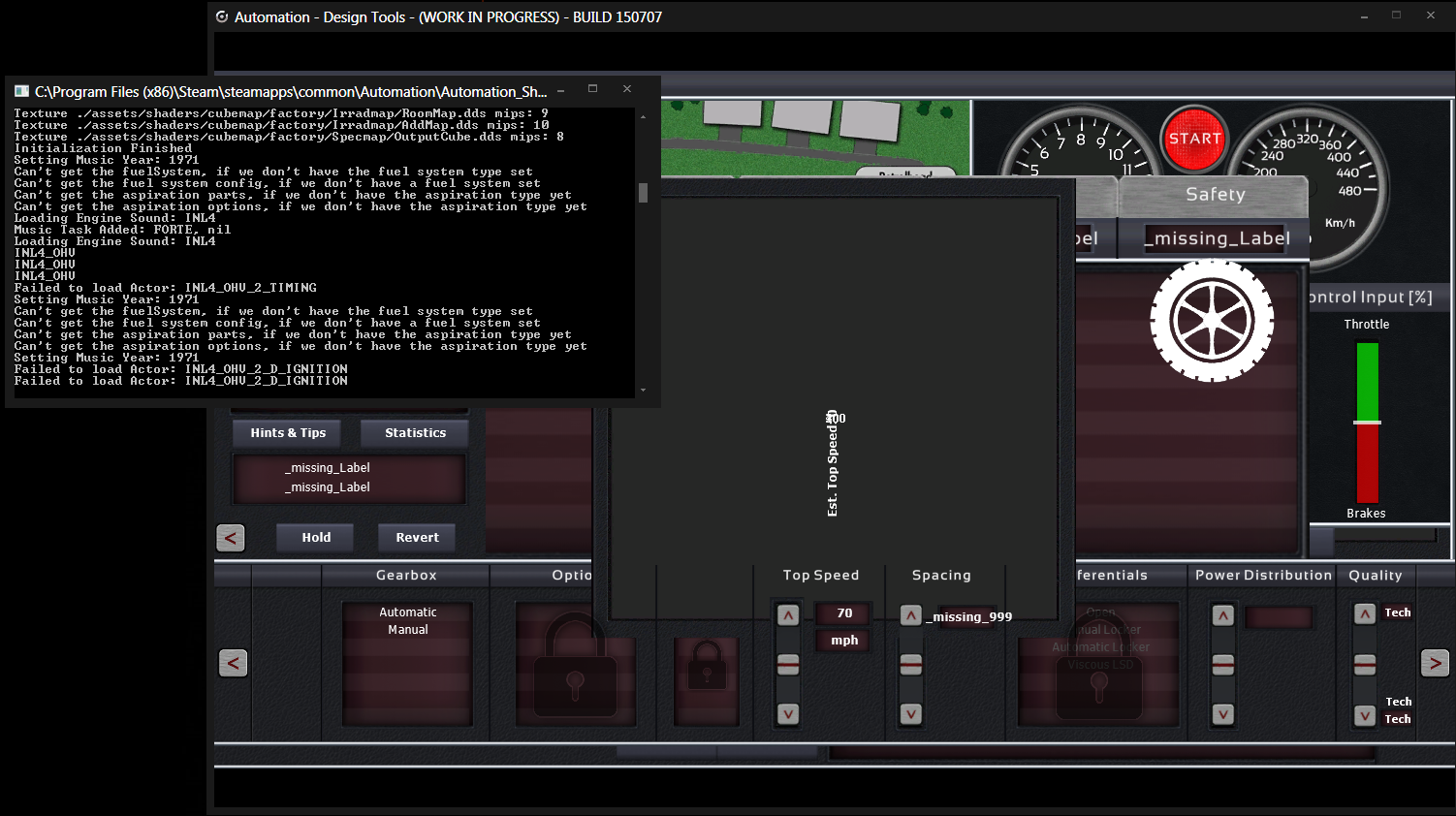Click the Spacing slider handle

[910, 664]
